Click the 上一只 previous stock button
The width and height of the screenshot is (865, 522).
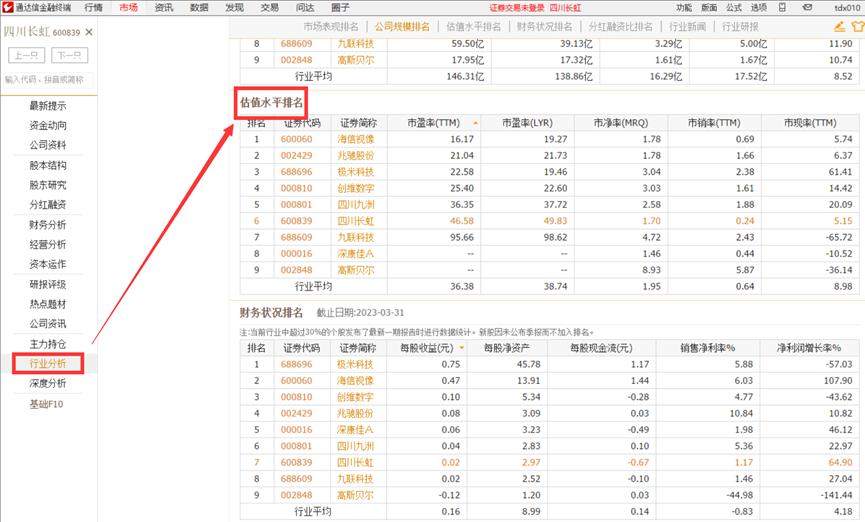tap(26, 55)
